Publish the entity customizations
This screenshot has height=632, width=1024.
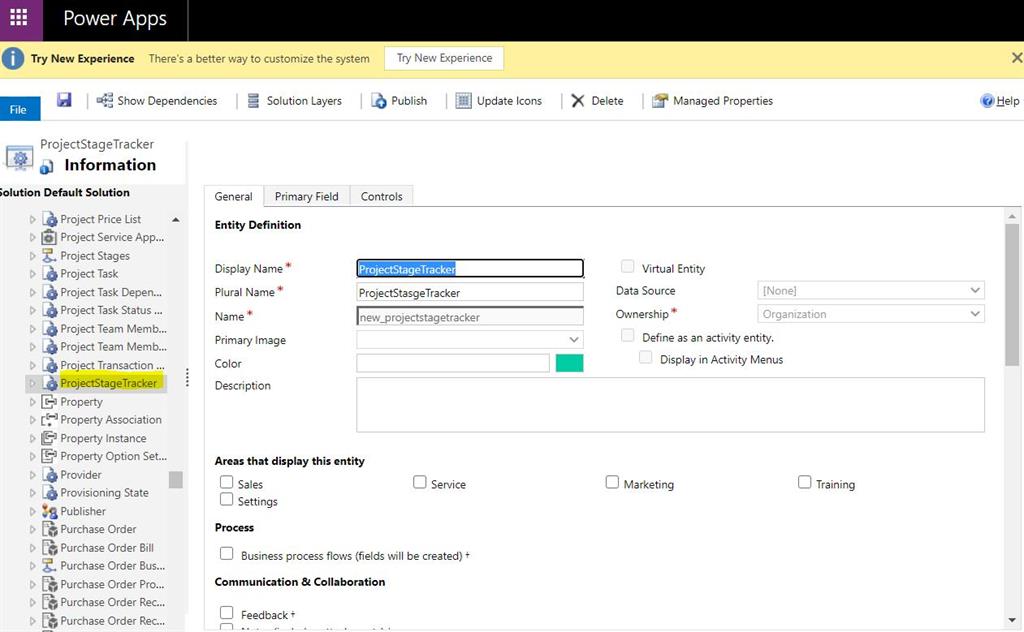click(x=400, y=100)
